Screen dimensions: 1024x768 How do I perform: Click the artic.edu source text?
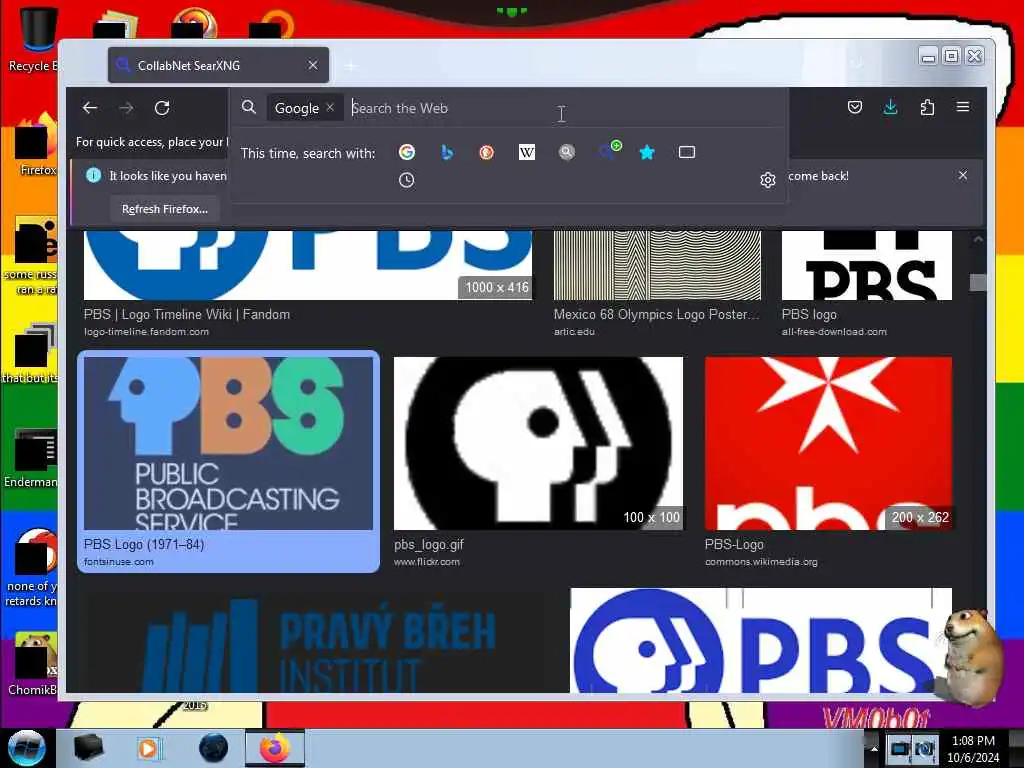pyautogui.click(x=574, y=332)
